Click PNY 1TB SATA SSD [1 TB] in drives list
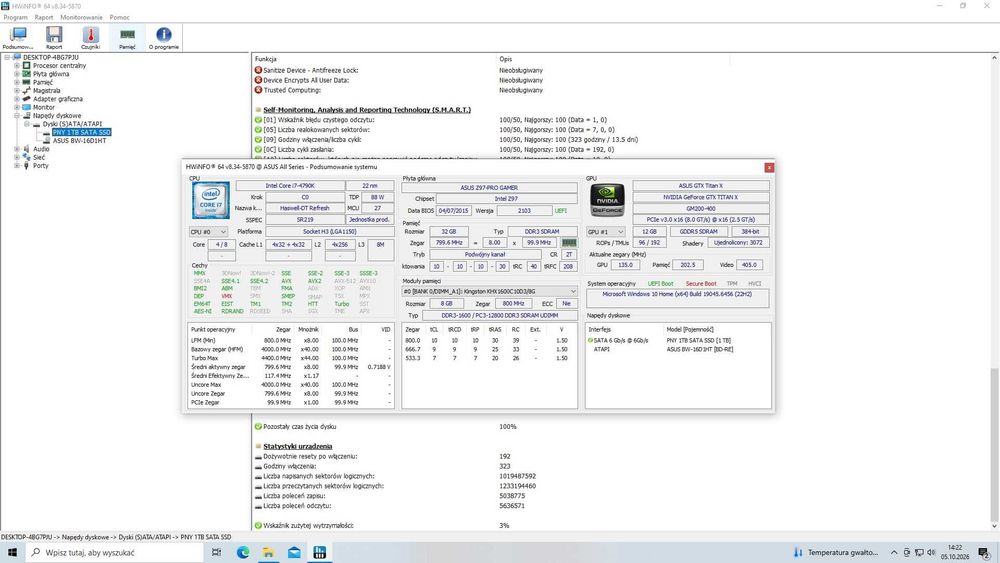Image resolution: width=1000 pixels, height=563 pixels. tap(698, 340)
